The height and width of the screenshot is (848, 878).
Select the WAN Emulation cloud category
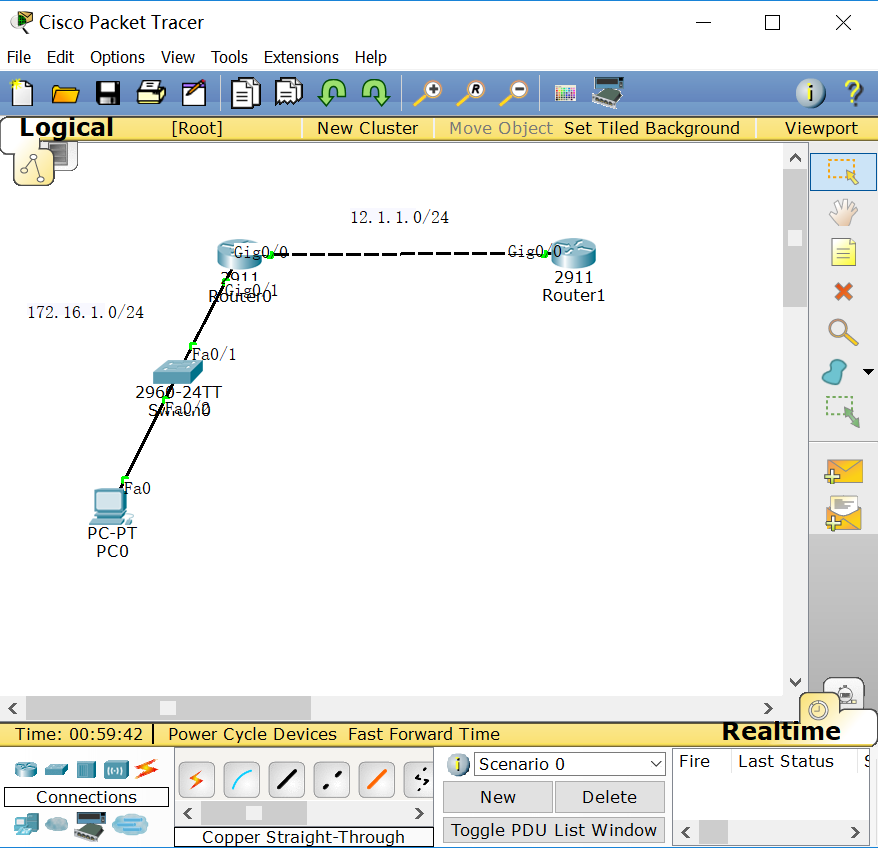pos(57,824)
